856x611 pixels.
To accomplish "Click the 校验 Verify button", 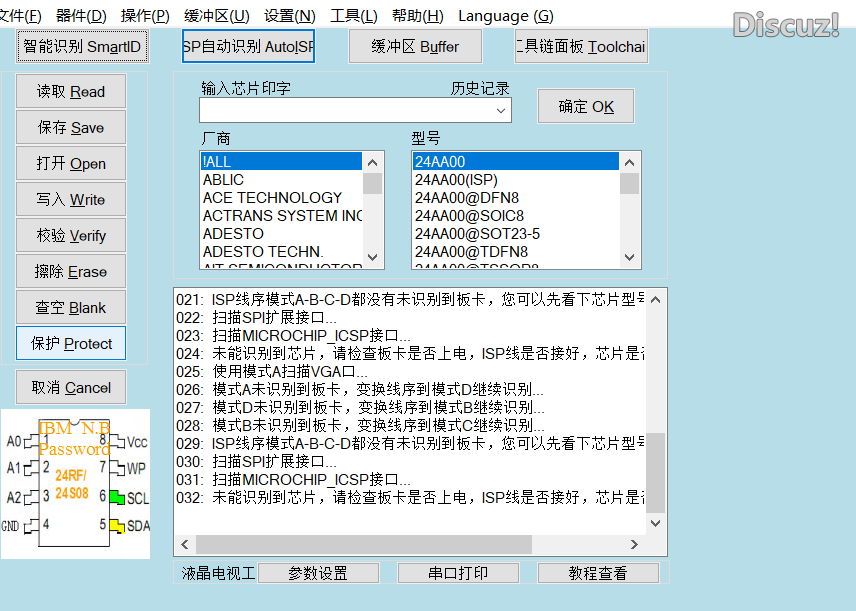I will click(x=71, y=236).
